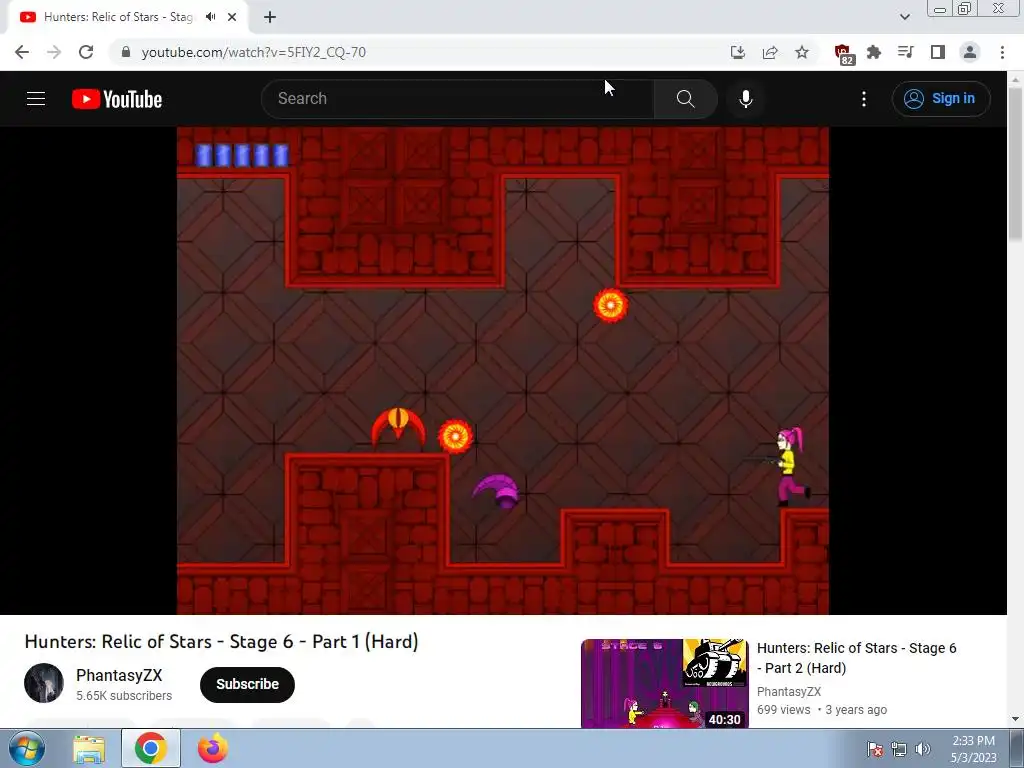Open the YouTube guide hamburger menu

coord(36,99)
